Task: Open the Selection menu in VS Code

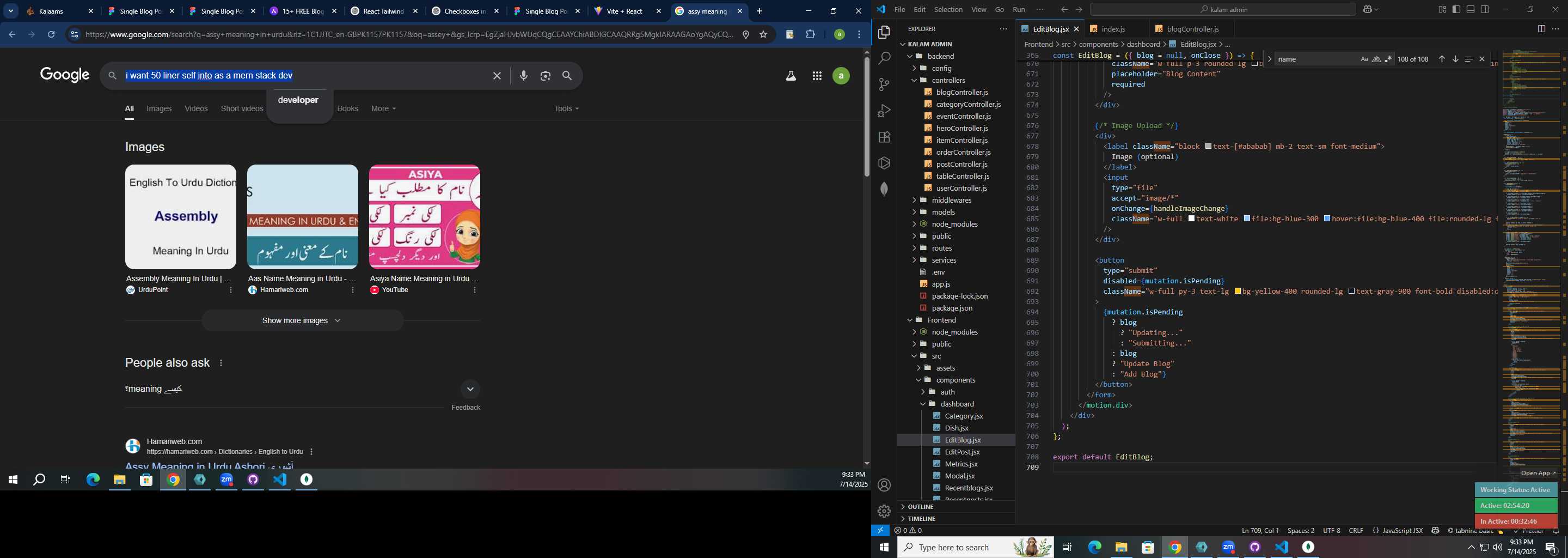Action: pos(948,10)
